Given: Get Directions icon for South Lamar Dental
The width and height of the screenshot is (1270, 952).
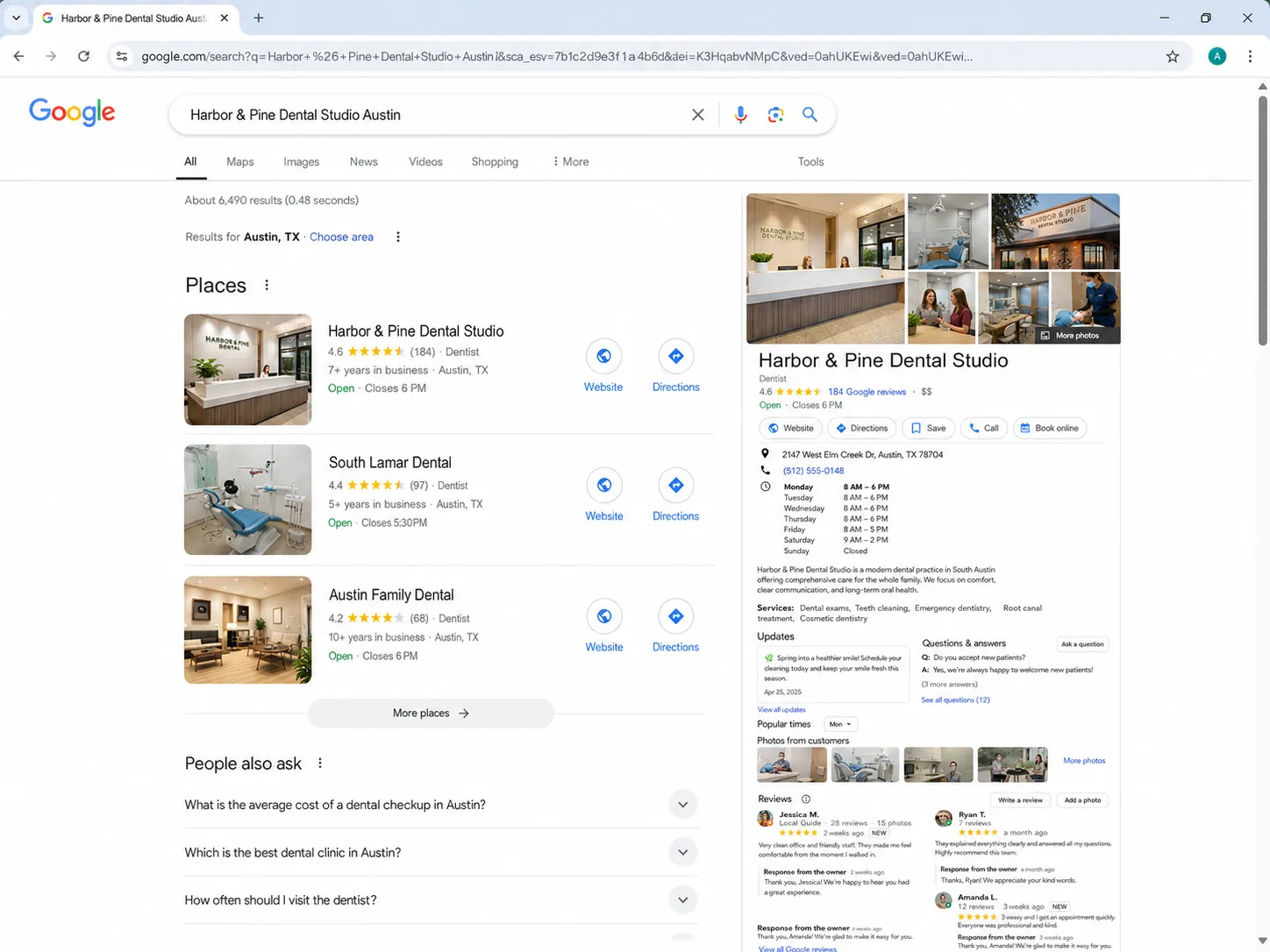Looking at the screenshot, I should (x=675, y=485).
